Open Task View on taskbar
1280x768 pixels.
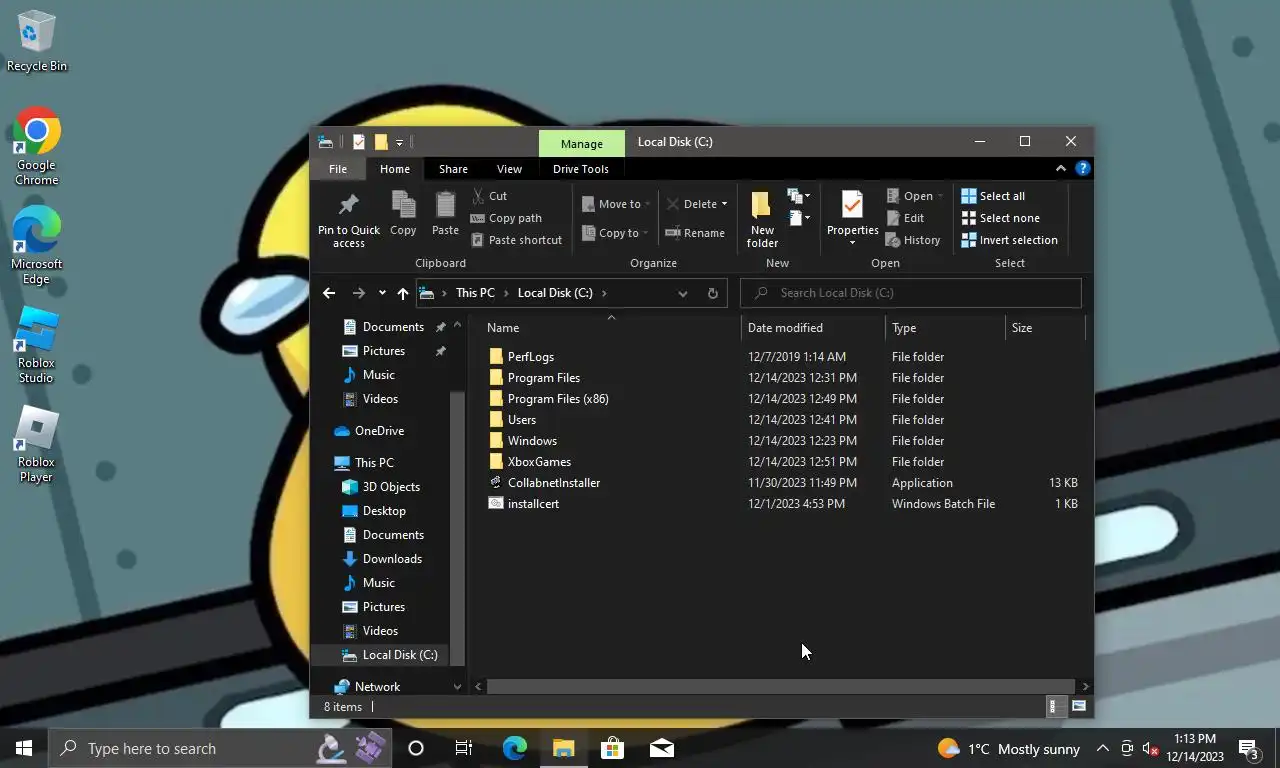pos(464,748)
